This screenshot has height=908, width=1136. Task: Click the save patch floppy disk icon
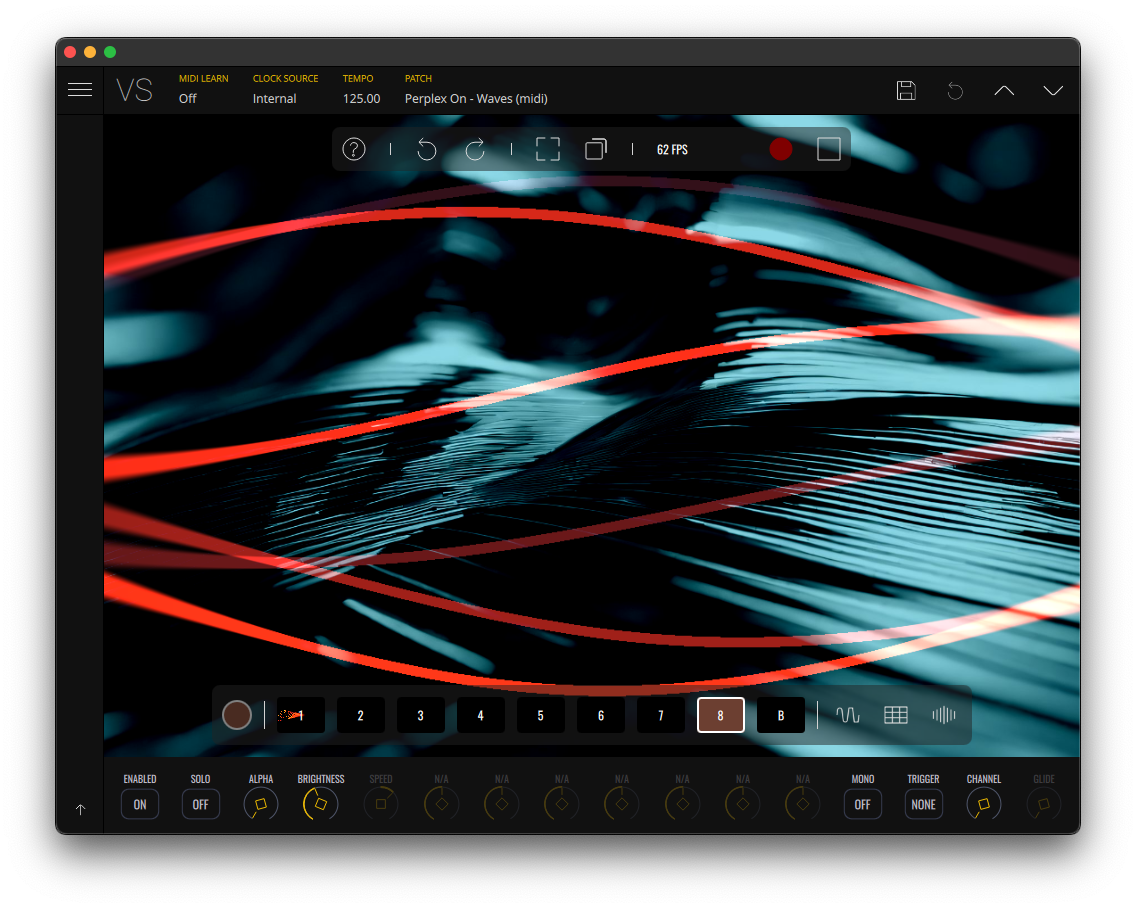(x=906, y=91)
